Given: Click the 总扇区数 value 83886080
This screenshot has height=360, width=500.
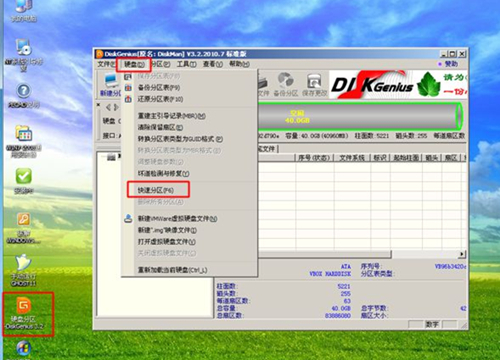Looking at the screenshot, I should (x=338, y=315).
